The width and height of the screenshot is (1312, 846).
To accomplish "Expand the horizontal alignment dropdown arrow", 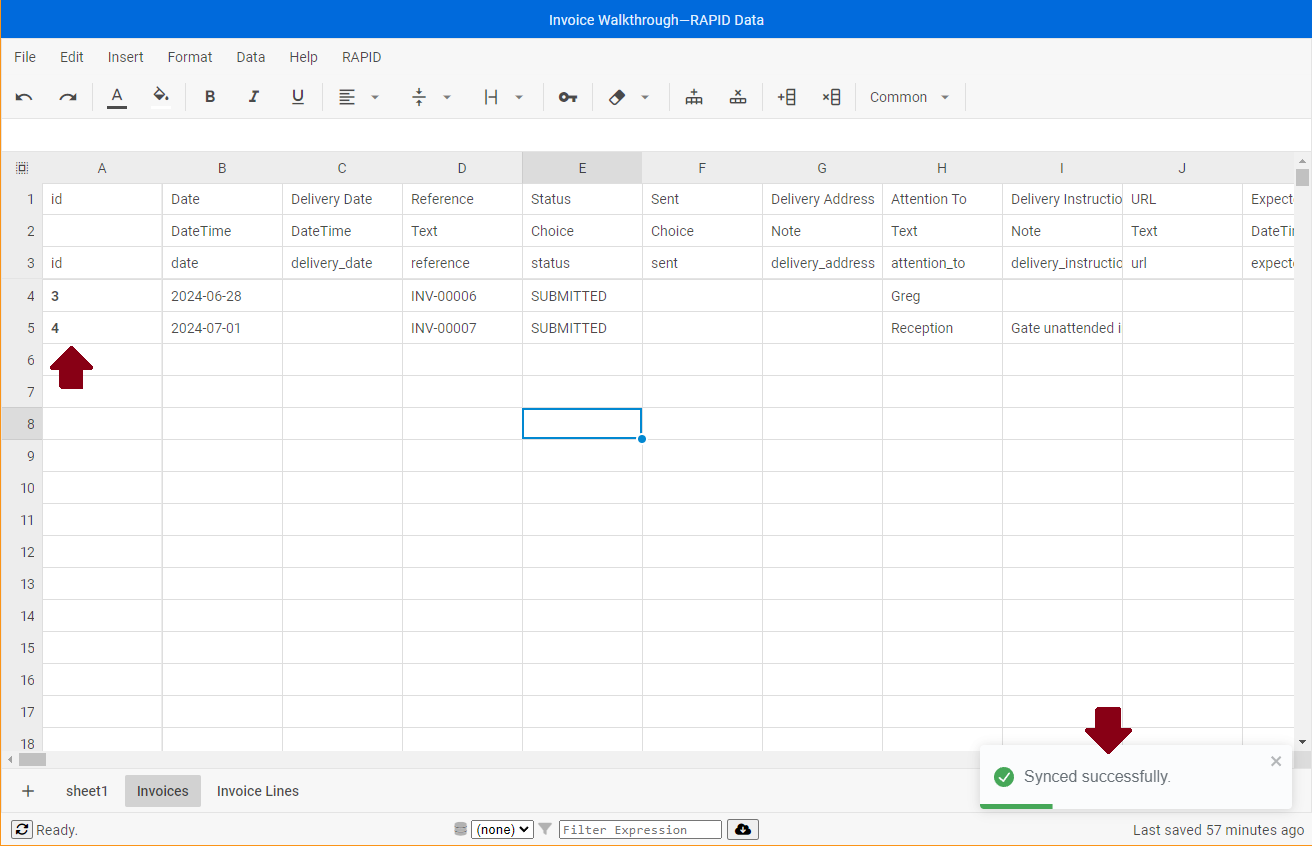I will [375, 97].
